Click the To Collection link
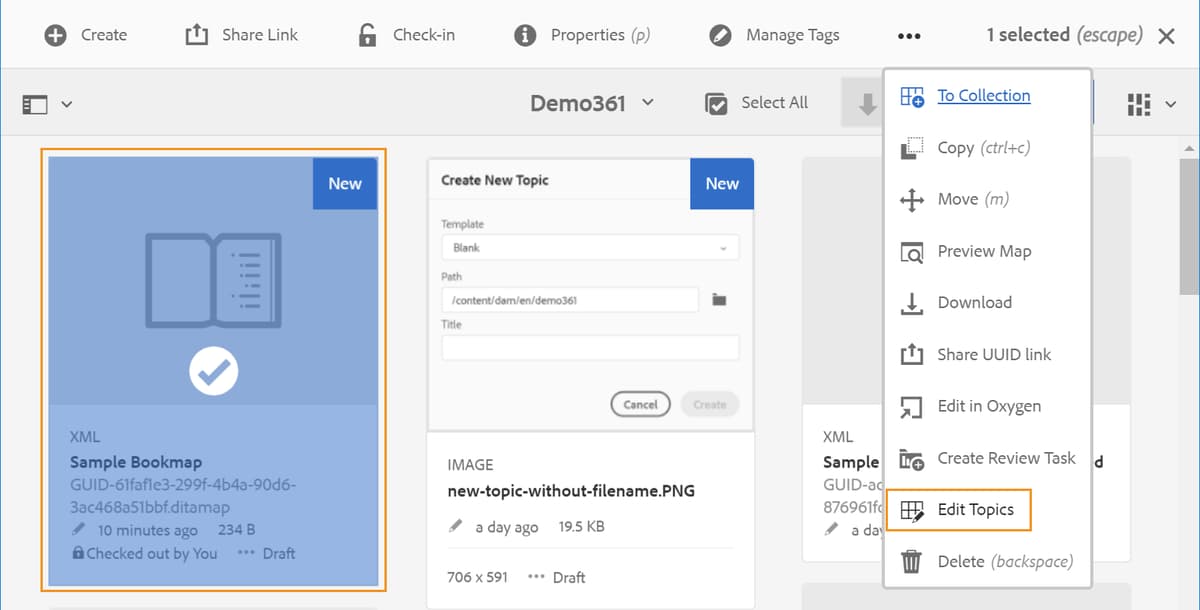 click(x=984, y=95)
